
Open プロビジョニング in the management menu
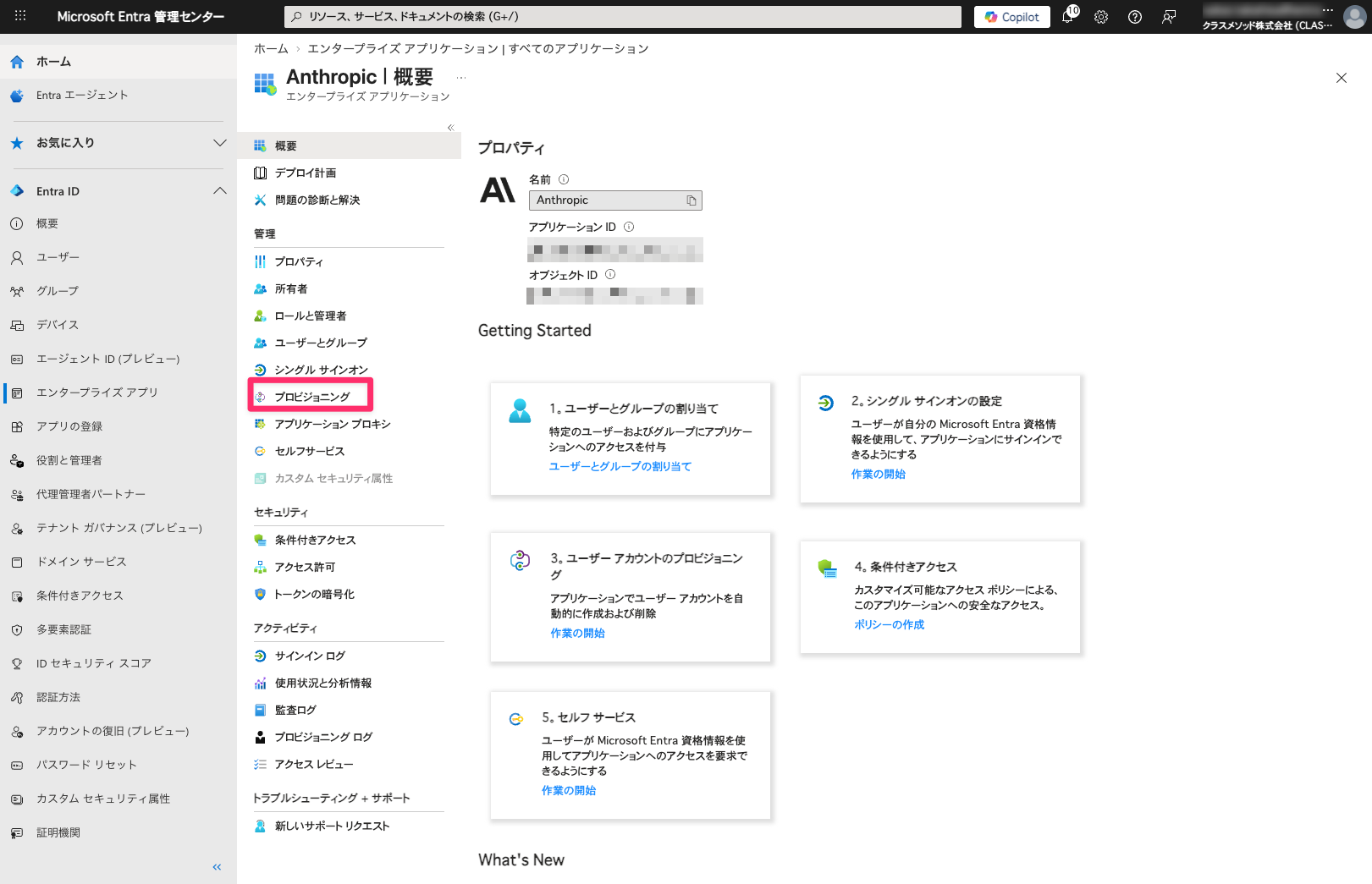point(312,397)
